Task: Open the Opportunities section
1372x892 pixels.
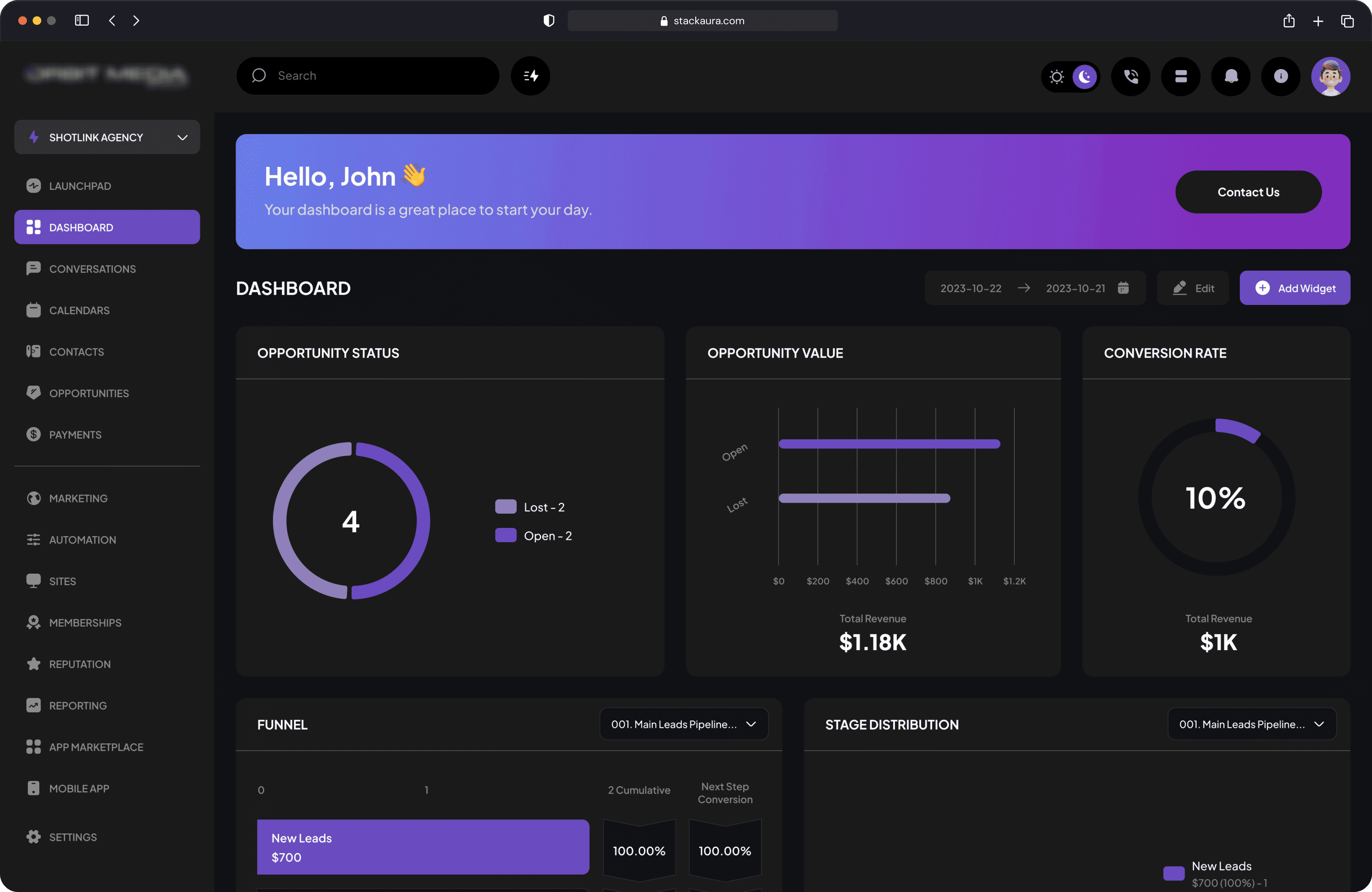Action: 89,393
